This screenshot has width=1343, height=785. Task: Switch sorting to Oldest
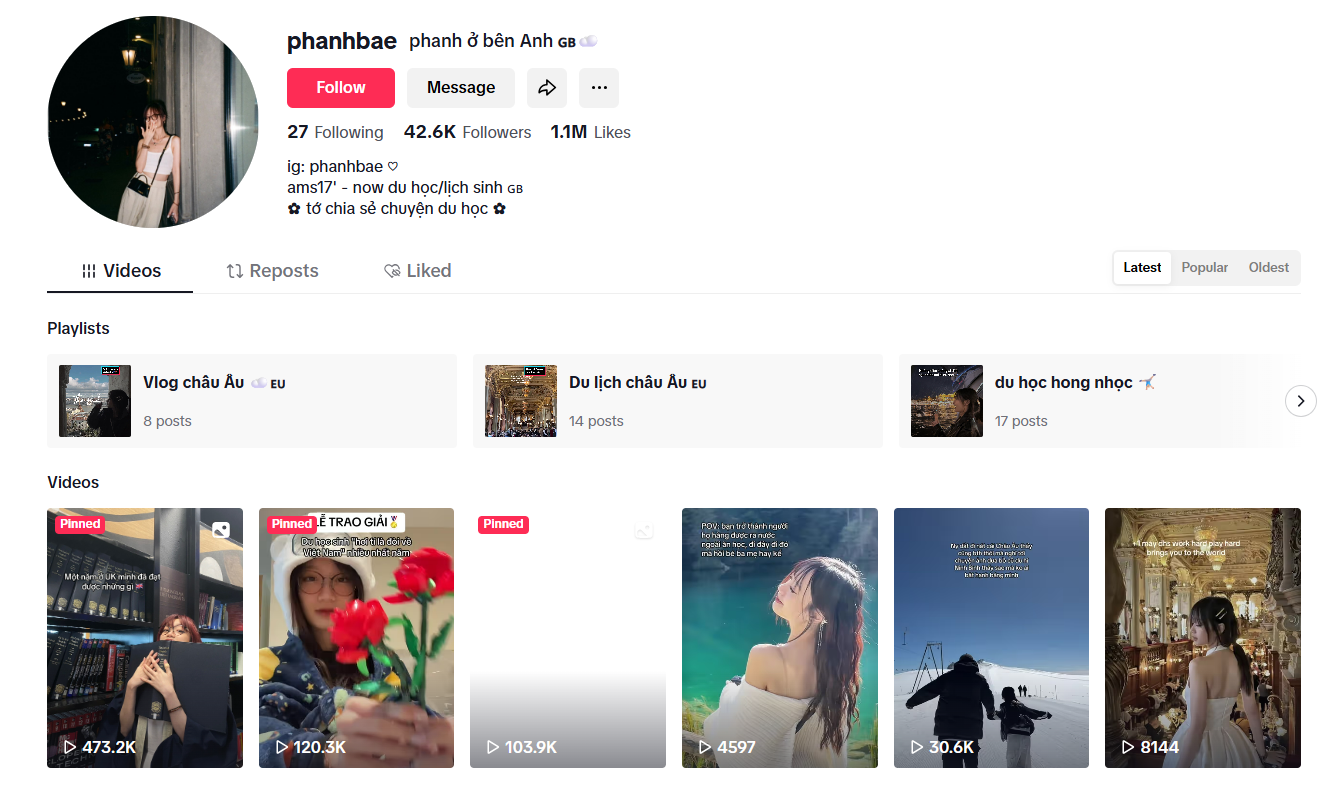(1269, 268)
